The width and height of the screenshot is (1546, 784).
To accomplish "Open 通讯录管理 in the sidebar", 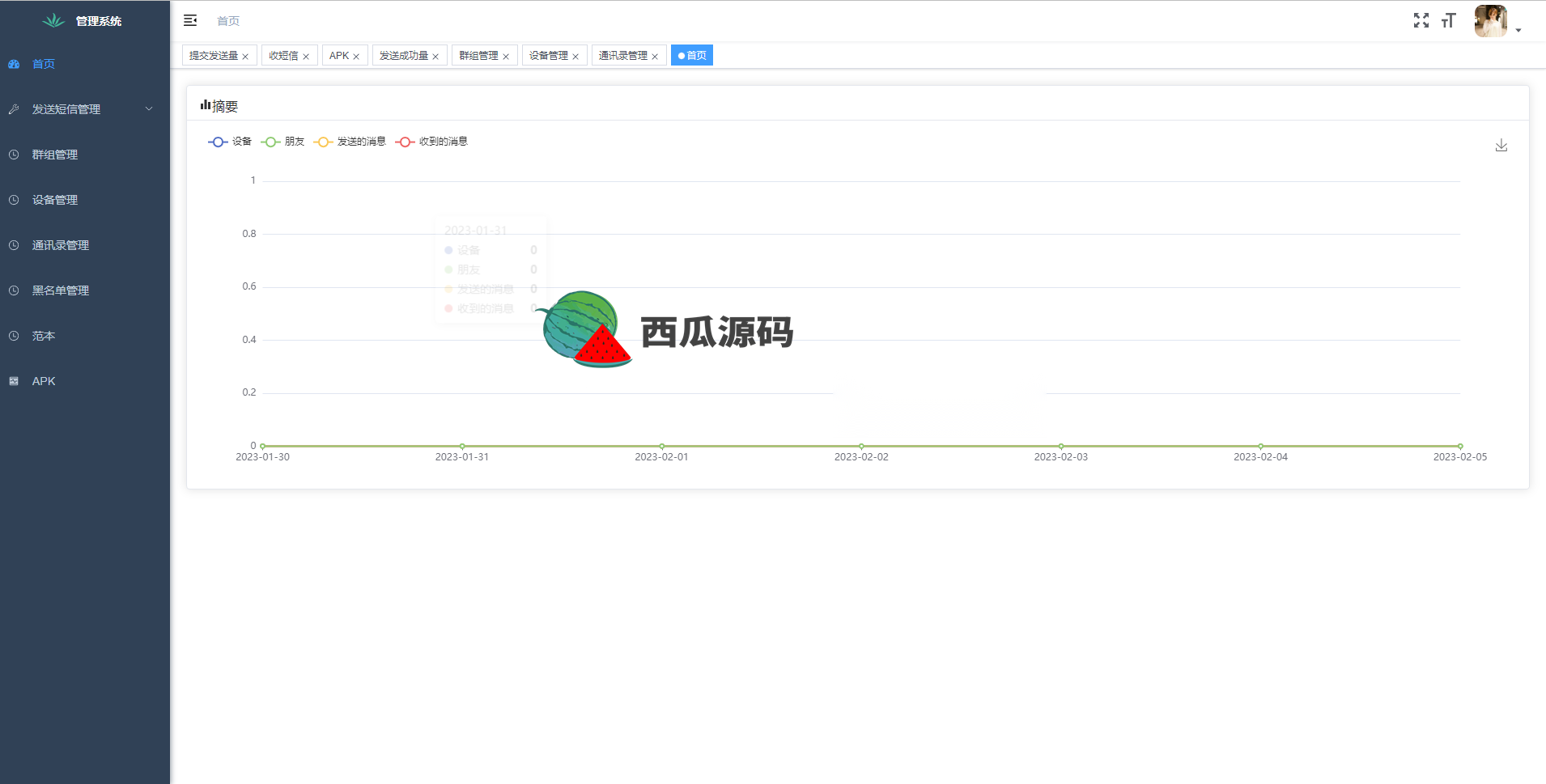I will 85,245.
